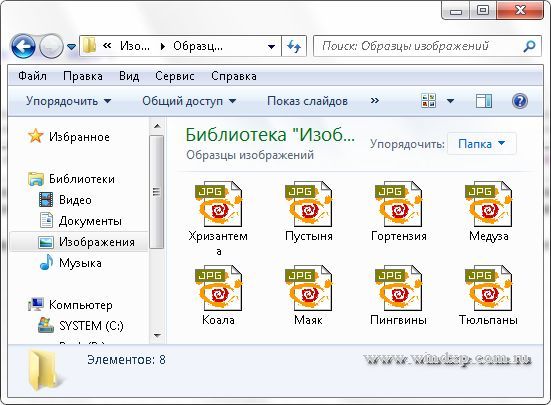Click the Элементов: 8 status text
Image resolution: width=551 pixels, height=405 pixels.
[126, 360]
